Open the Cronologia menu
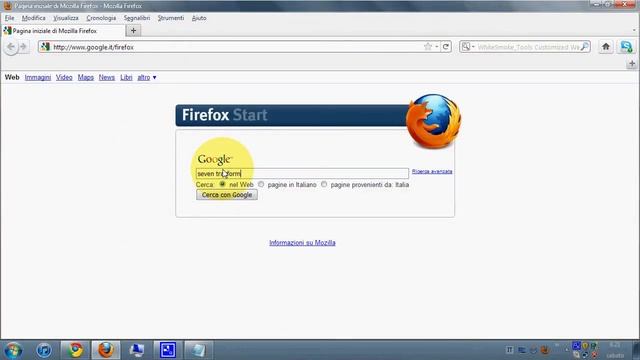Viewport: 640px width, 360px height. 101,18
